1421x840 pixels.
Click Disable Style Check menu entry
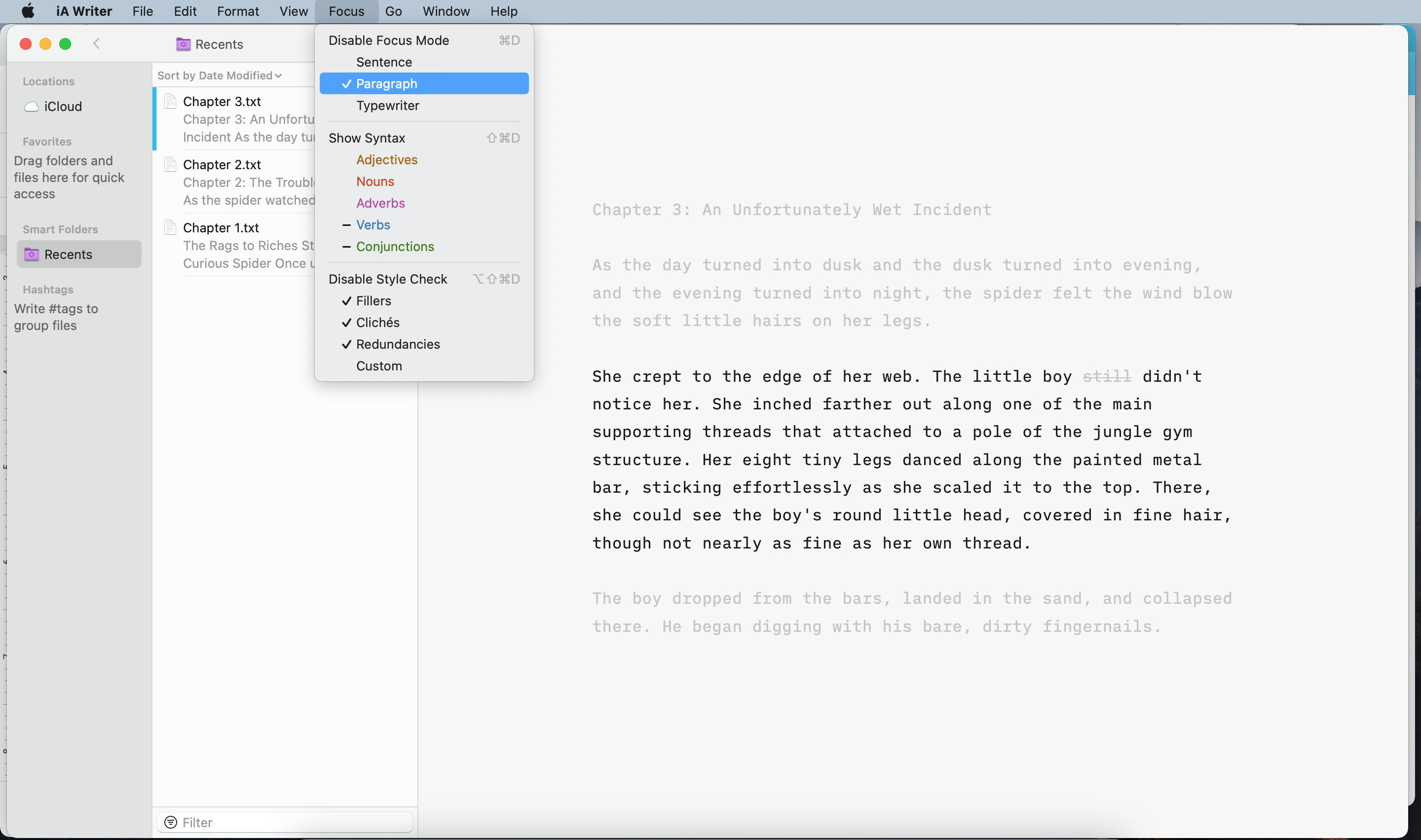[388, 279]
